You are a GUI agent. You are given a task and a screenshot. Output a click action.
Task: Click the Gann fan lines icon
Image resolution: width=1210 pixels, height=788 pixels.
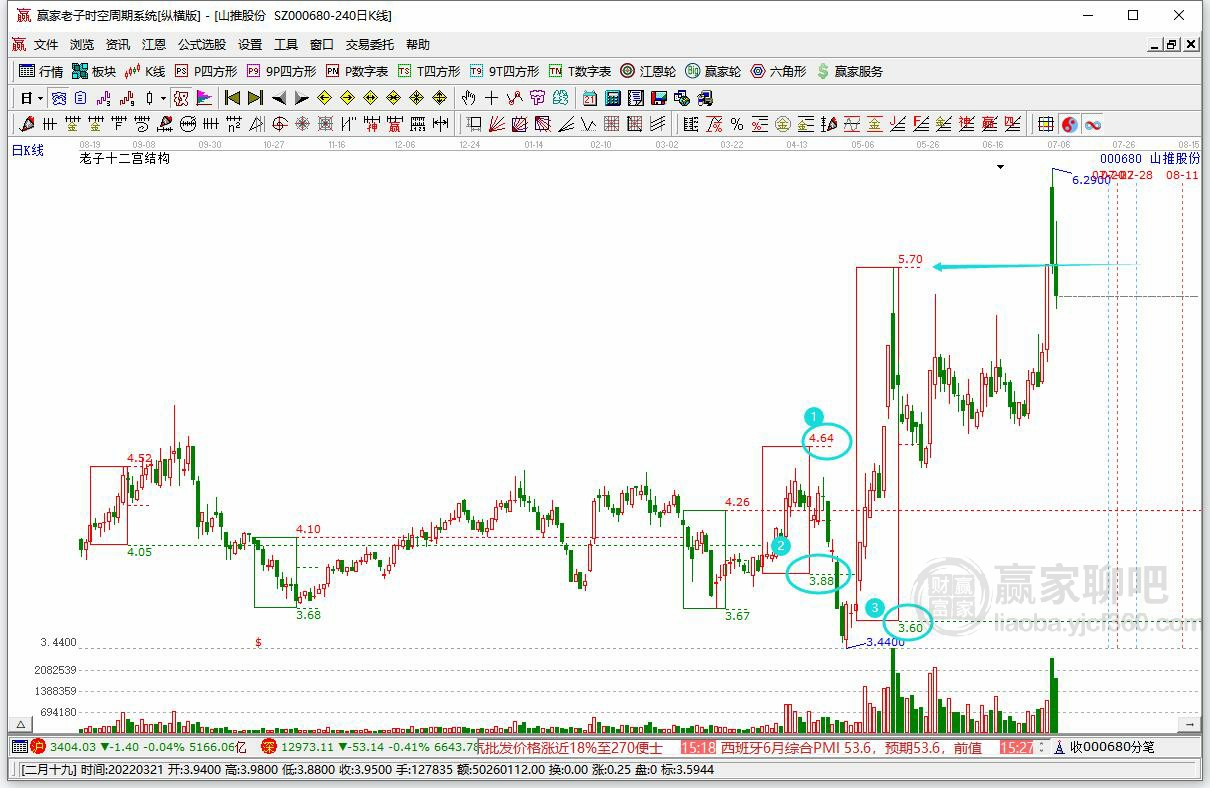tap(496, 124)
